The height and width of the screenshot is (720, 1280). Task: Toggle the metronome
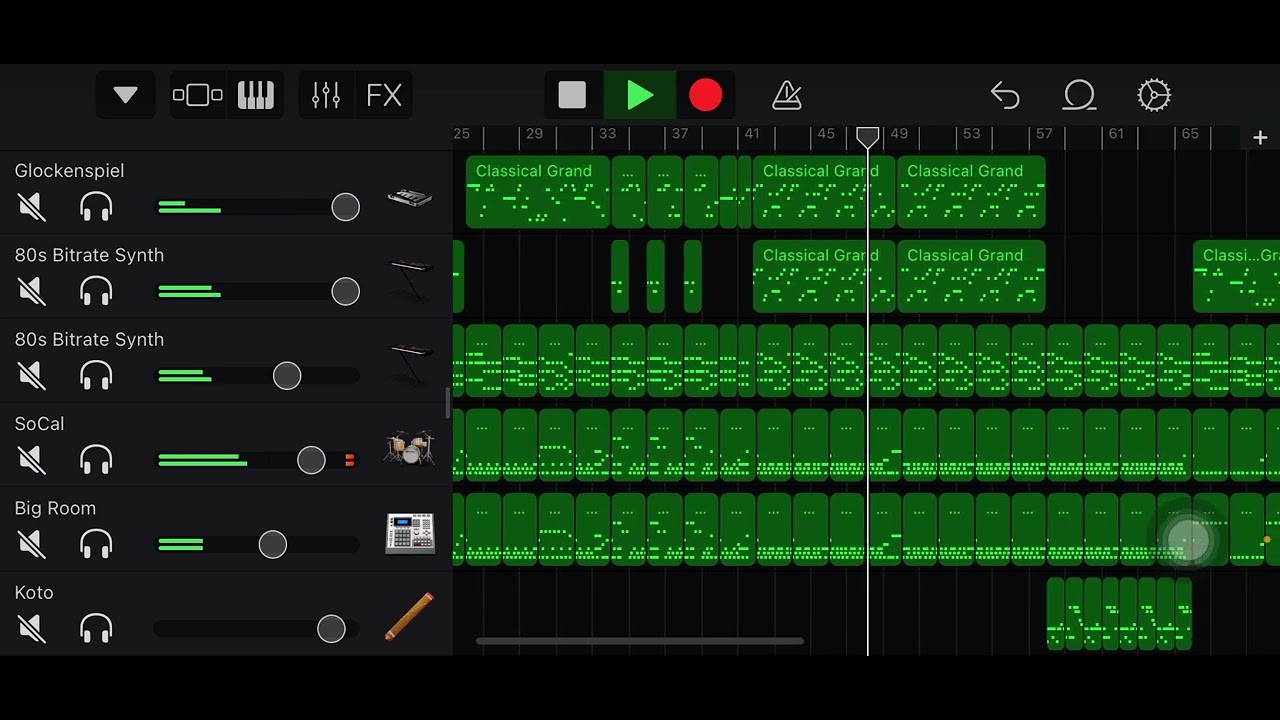coord(787,95)
